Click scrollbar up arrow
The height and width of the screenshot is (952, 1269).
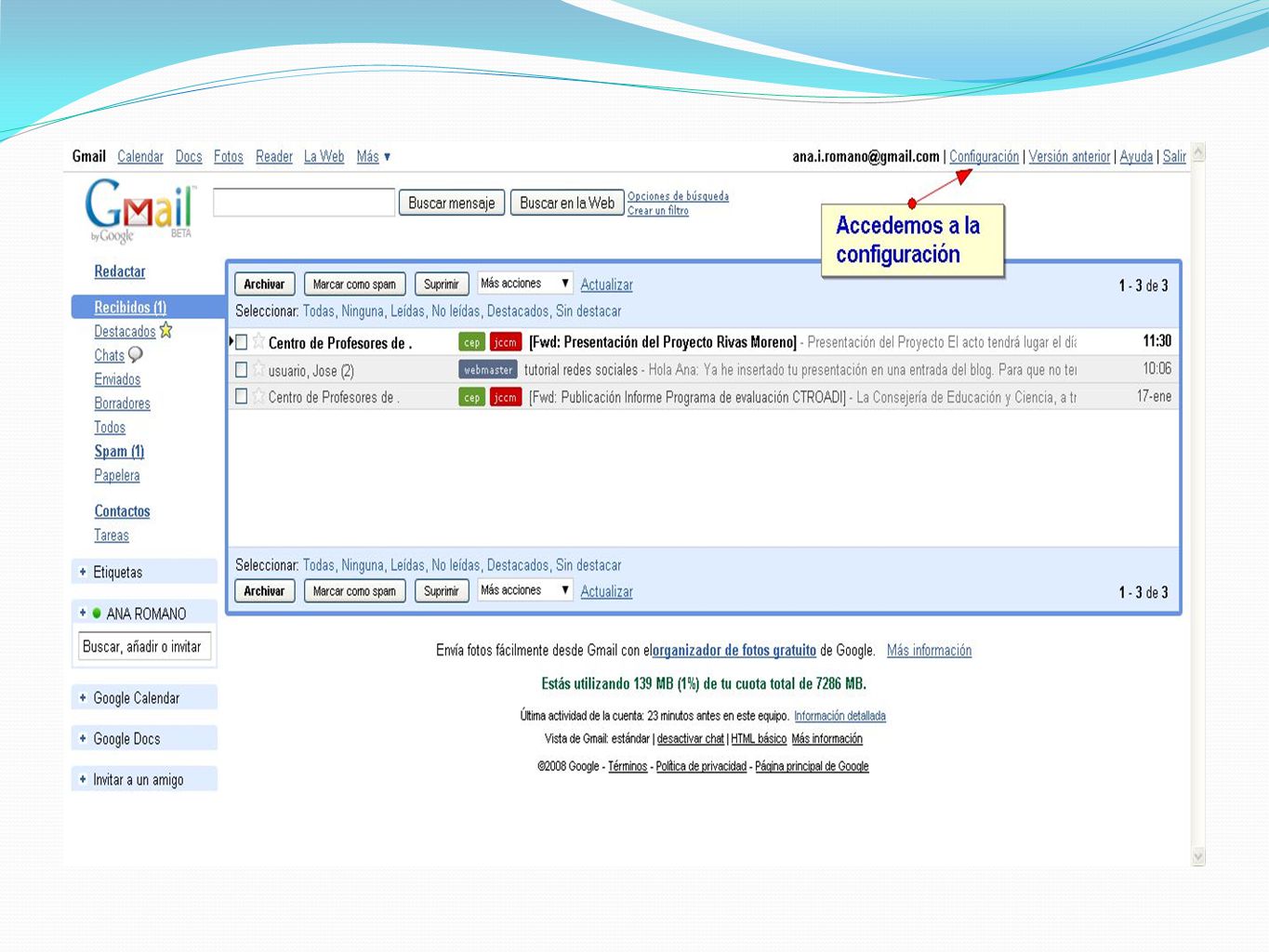tap(1198, 152)
